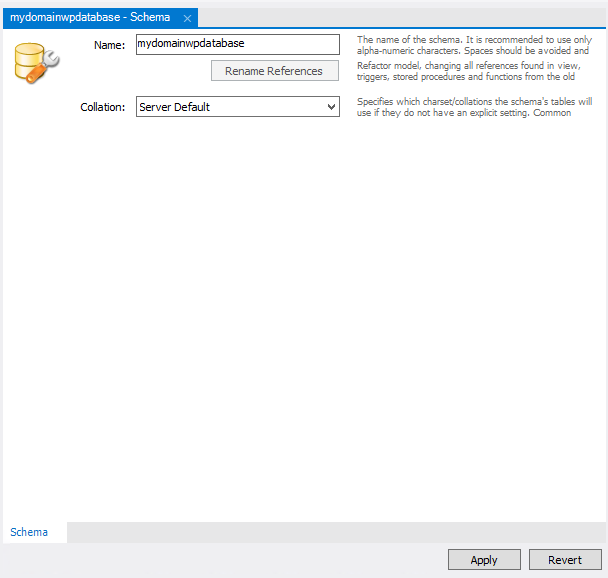Expand the Collation dropdown arrow
The width and height of the screenshot is (608, 578).
click(332, 107)
